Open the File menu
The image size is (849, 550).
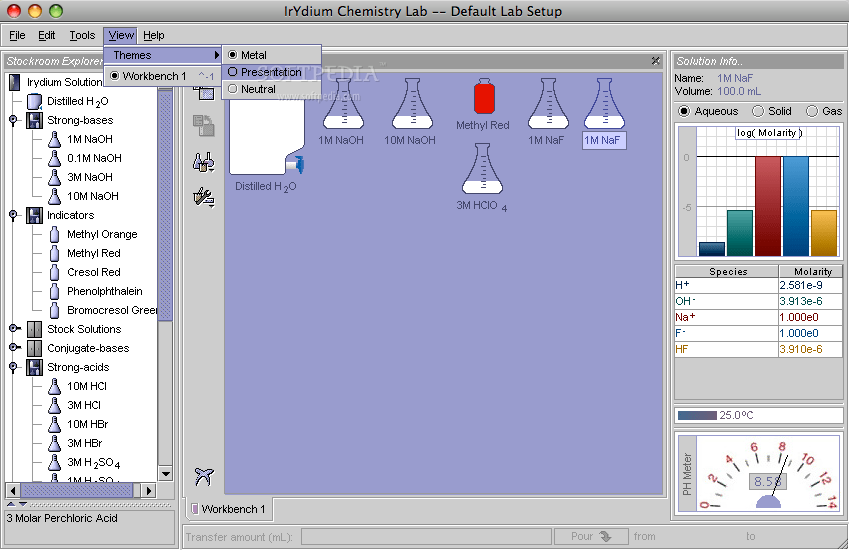click(17, 35)
